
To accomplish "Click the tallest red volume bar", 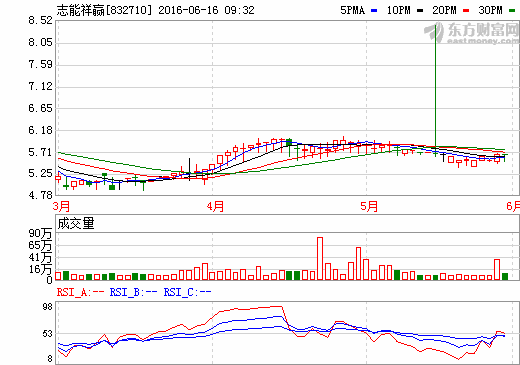I will 320,258.
